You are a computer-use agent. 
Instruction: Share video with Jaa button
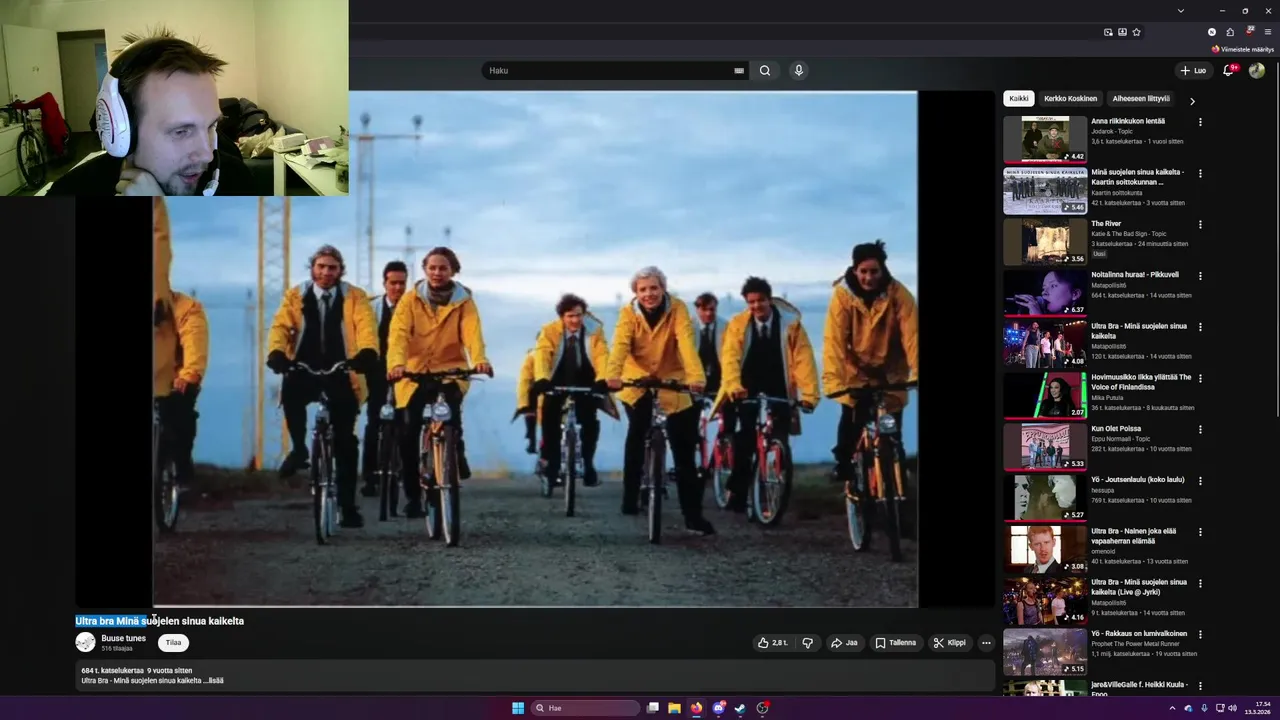(x=844, y=643)
